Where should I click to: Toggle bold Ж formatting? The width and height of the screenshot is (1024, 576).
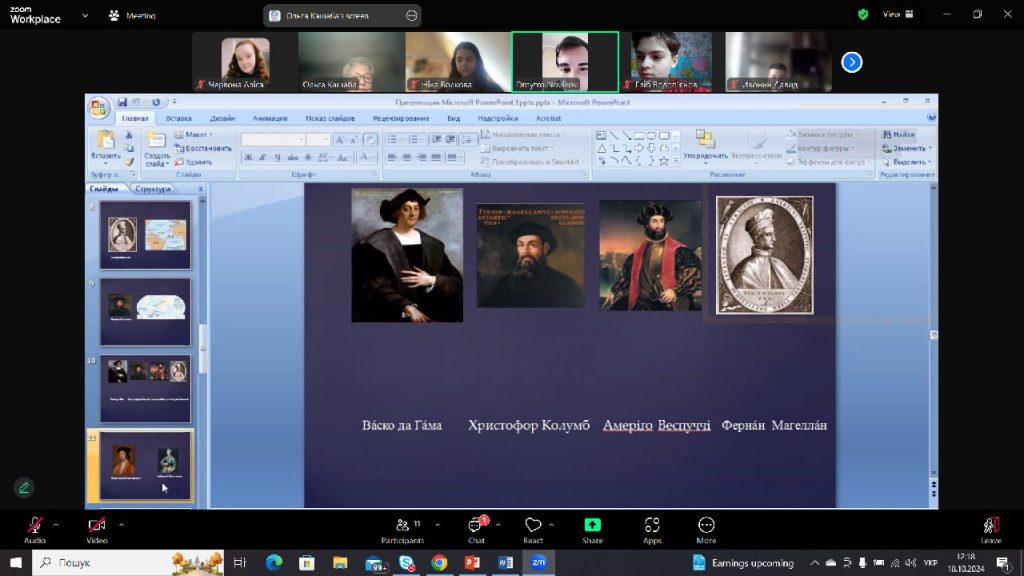(x=248, y=157)
